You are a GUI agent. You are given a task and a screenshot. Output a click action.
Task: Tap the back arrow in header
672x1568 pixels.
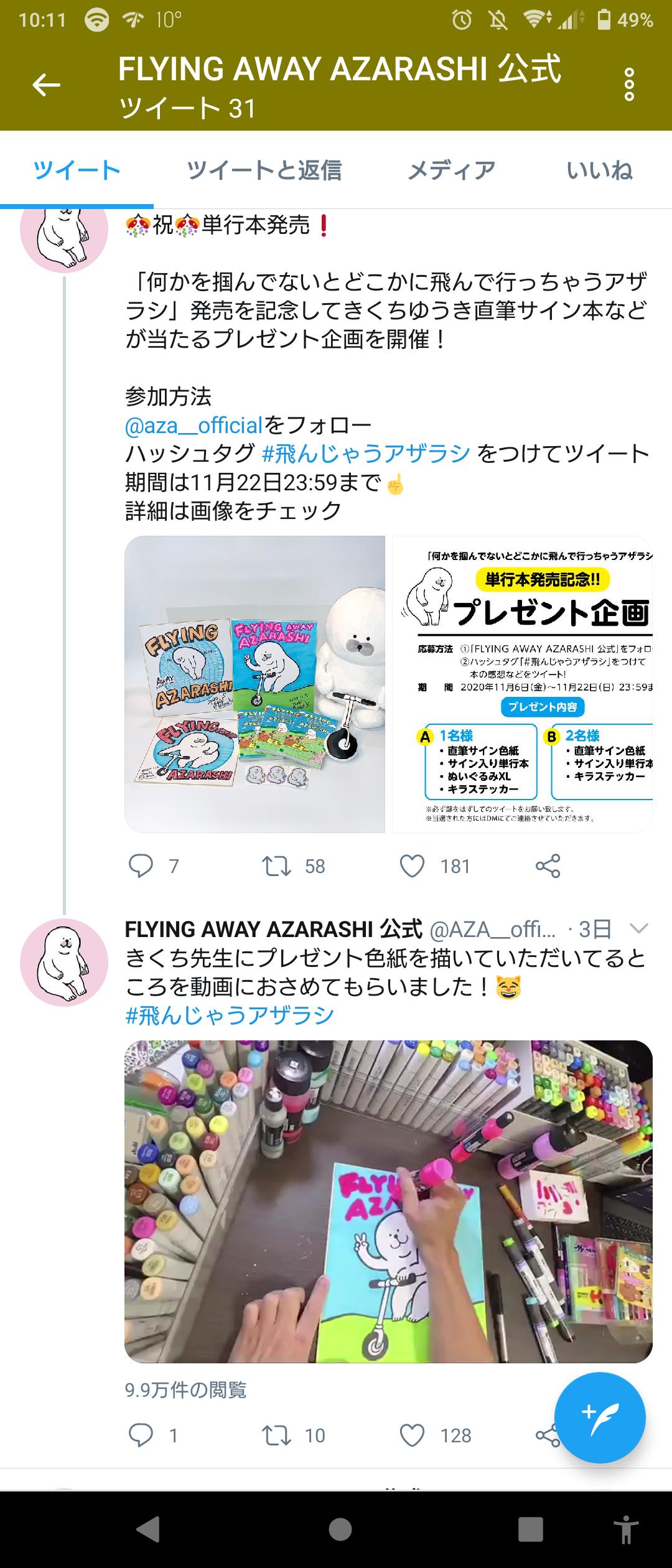pos(47,85)
